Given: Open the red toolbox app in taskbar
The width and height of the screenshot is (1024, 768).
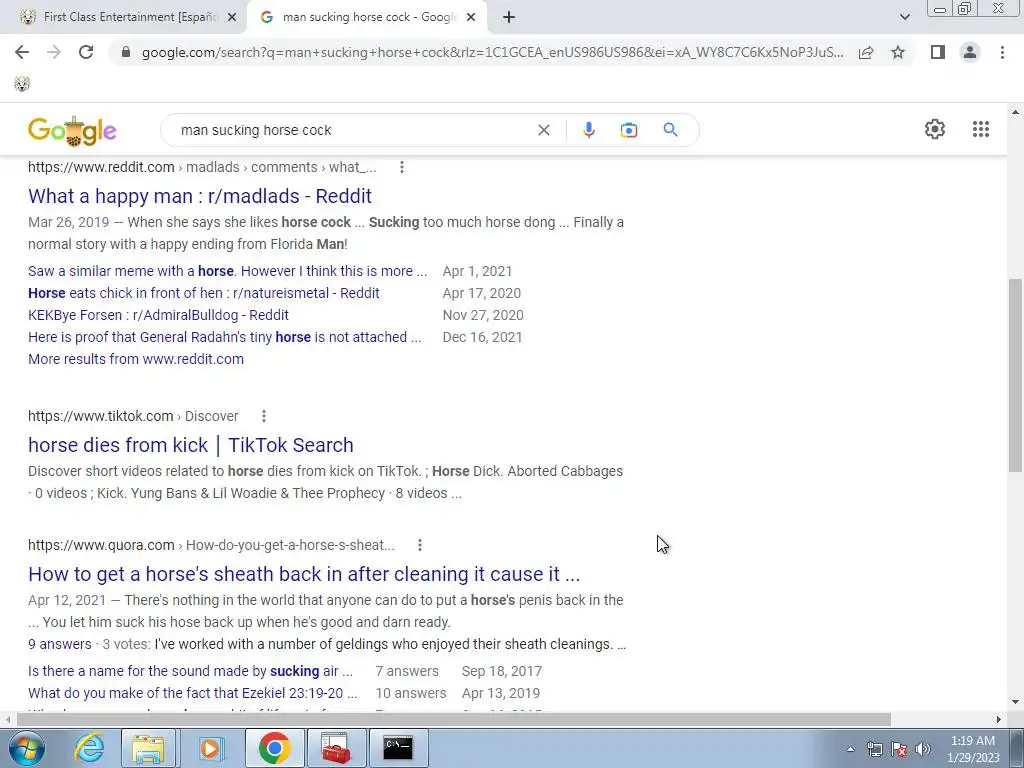Looking at the screenshot, I should [x=335, y=748].
